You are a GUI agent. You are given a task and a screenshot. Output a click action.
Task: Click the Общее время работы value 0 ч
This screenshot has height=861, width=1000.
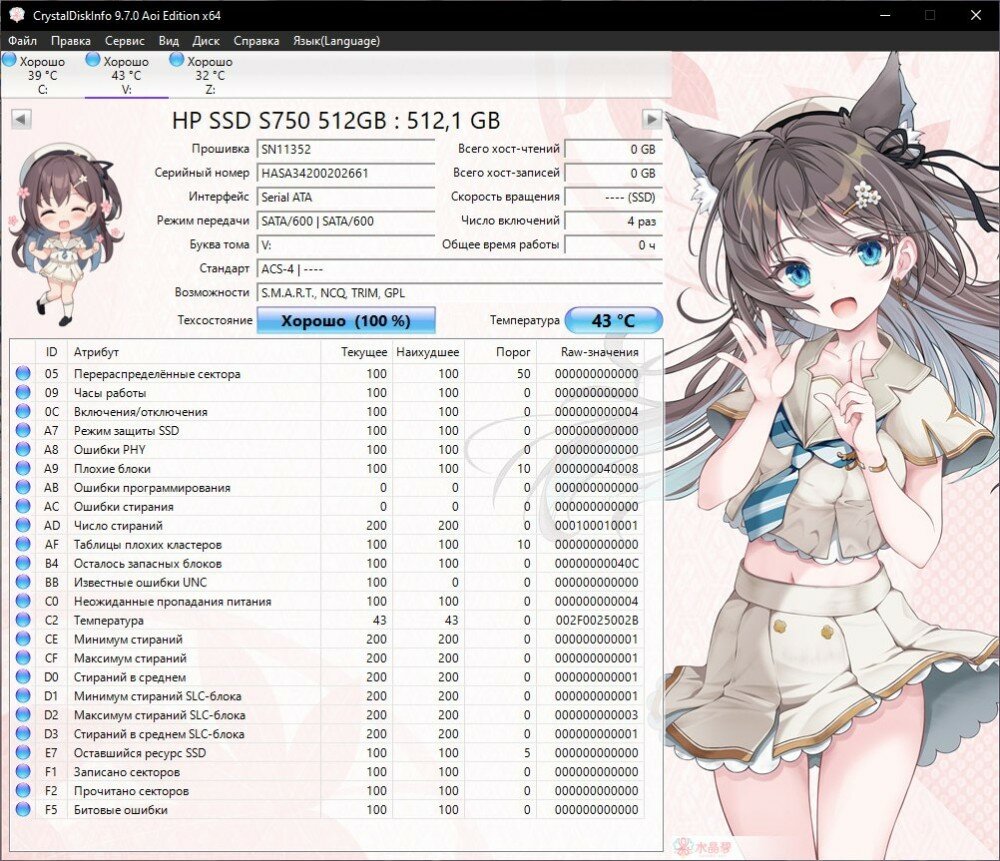614,245
